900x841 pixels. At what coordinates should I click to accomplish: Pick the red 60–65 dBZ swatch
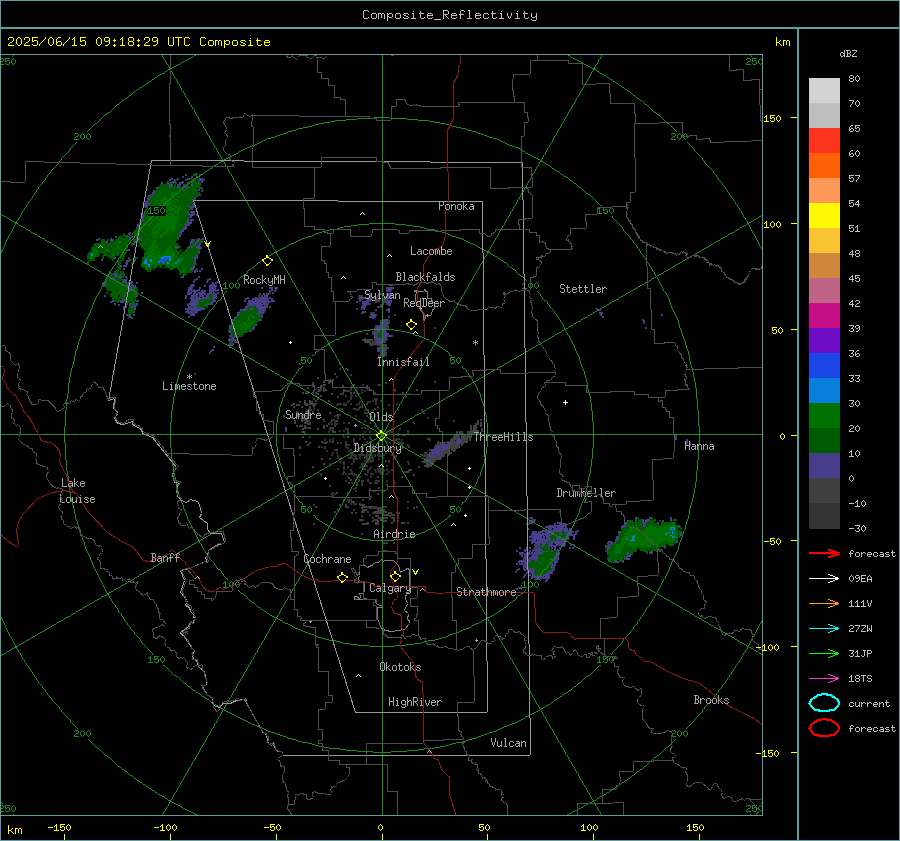click(x=824, y=141)
